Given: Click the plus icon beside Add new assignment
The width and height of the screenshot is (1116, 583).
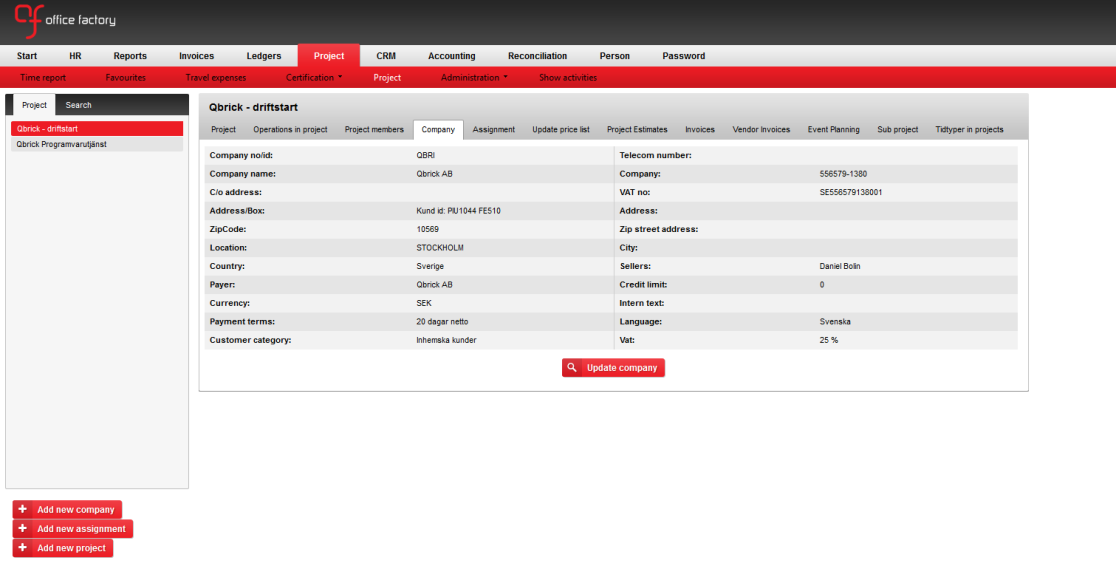Looking at the screenshot, I should coord(23,528).
